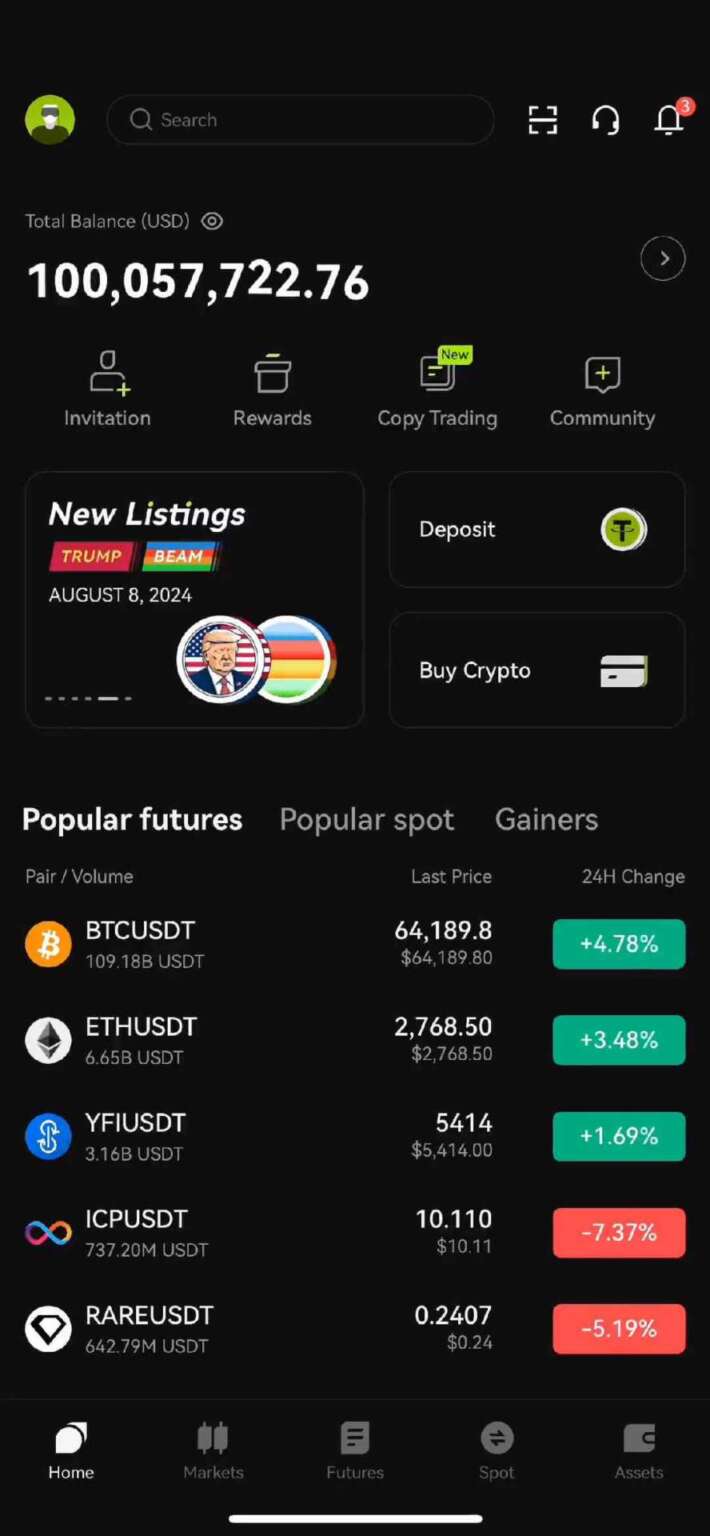Viewport: 710px width, 1536px height.
Task: Tap the BTCUSDT Bitcoin coin icon
Action: [x=47, y=944]
